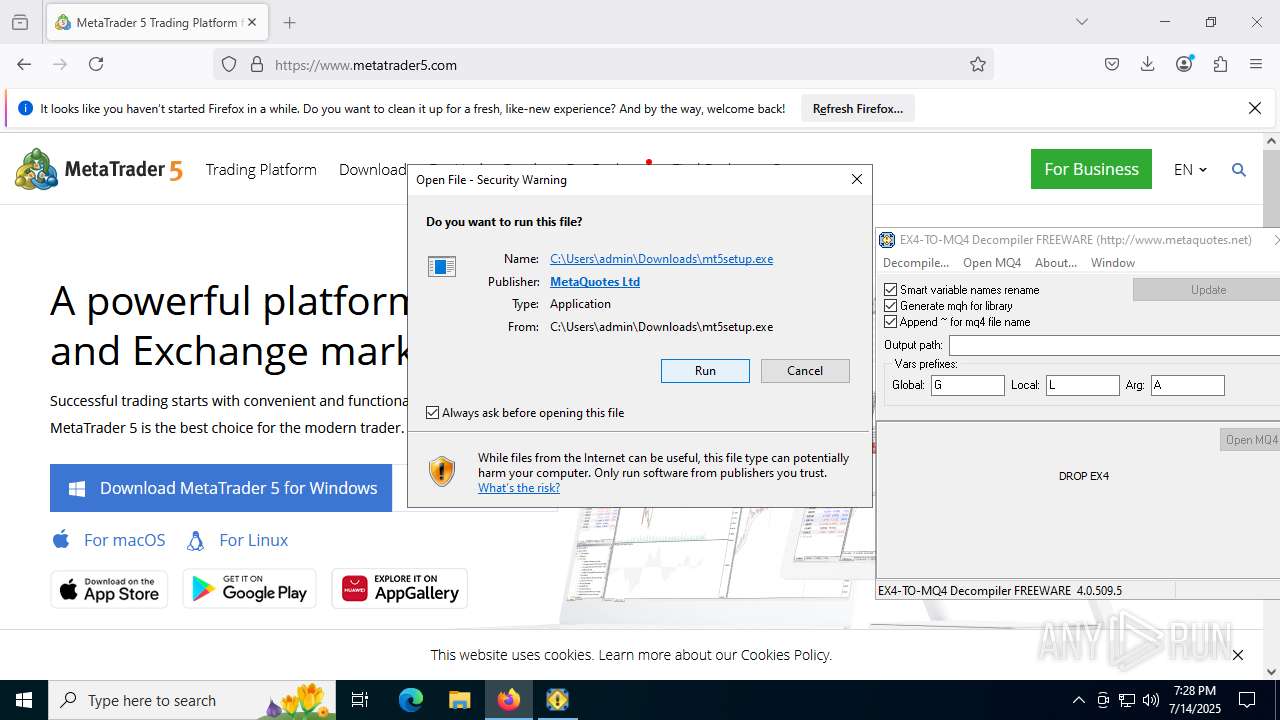The height and width of the screenshot is (720, 1280).
Task: Toggle Generate mqh for library checkbox
Action: coord(891,306)
